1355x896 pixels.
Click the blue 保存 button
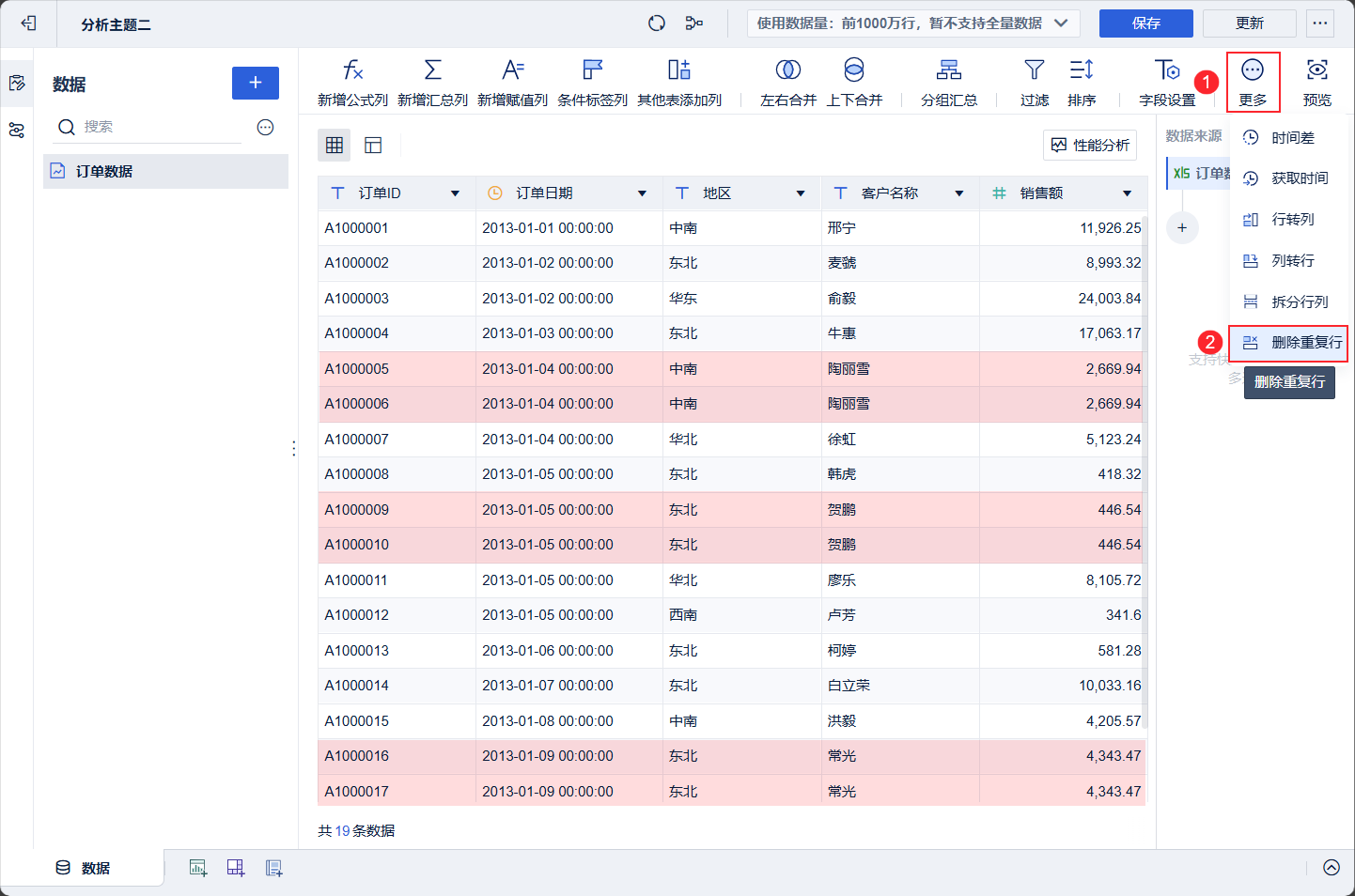(1146, 23)
